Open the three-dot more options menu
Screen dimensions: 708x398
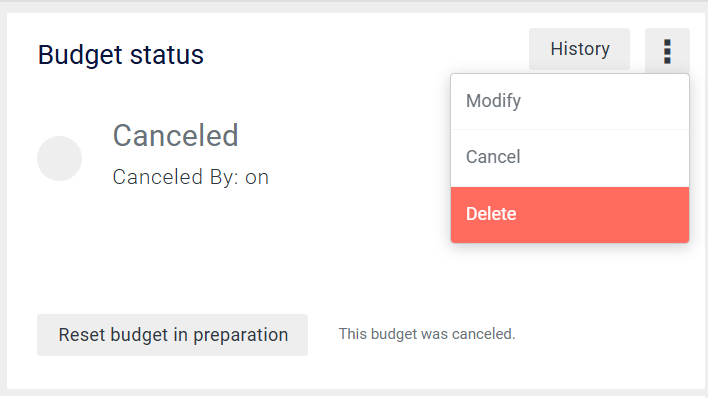667,50
